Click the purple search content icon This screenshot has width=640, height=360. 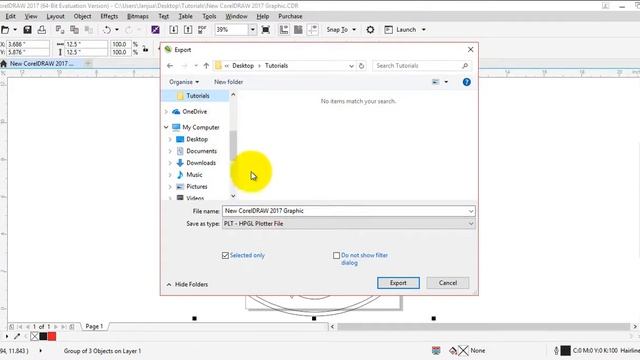click(155, 30)
